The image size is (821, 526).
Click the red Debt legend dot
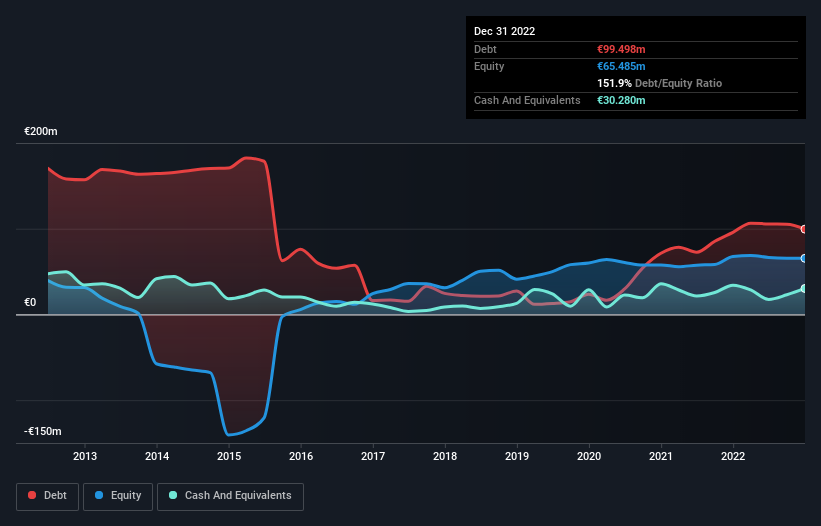pos(32,495)
